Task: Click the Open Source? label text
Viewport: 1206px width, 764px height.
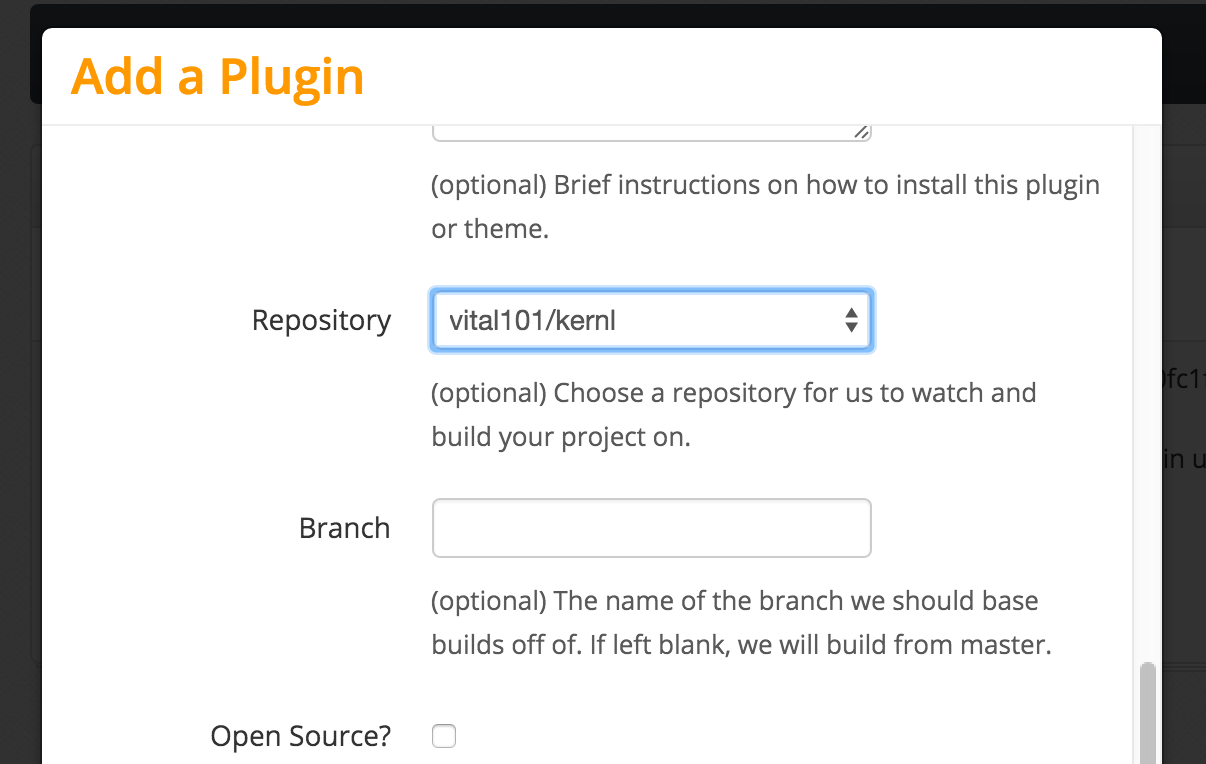Action: [x=301, y=737]
